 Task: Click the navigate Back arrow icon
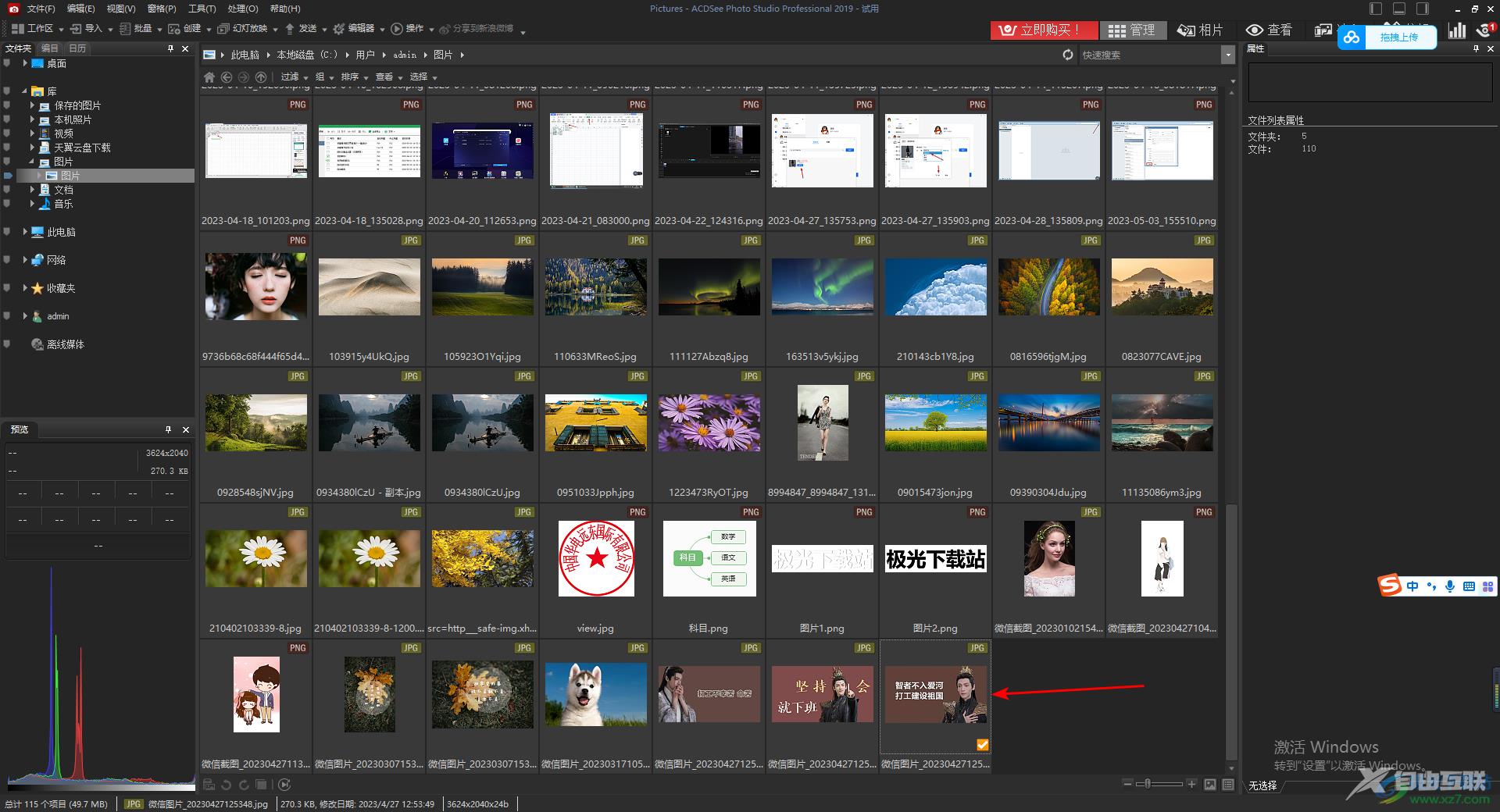click(x=227, y=77)
